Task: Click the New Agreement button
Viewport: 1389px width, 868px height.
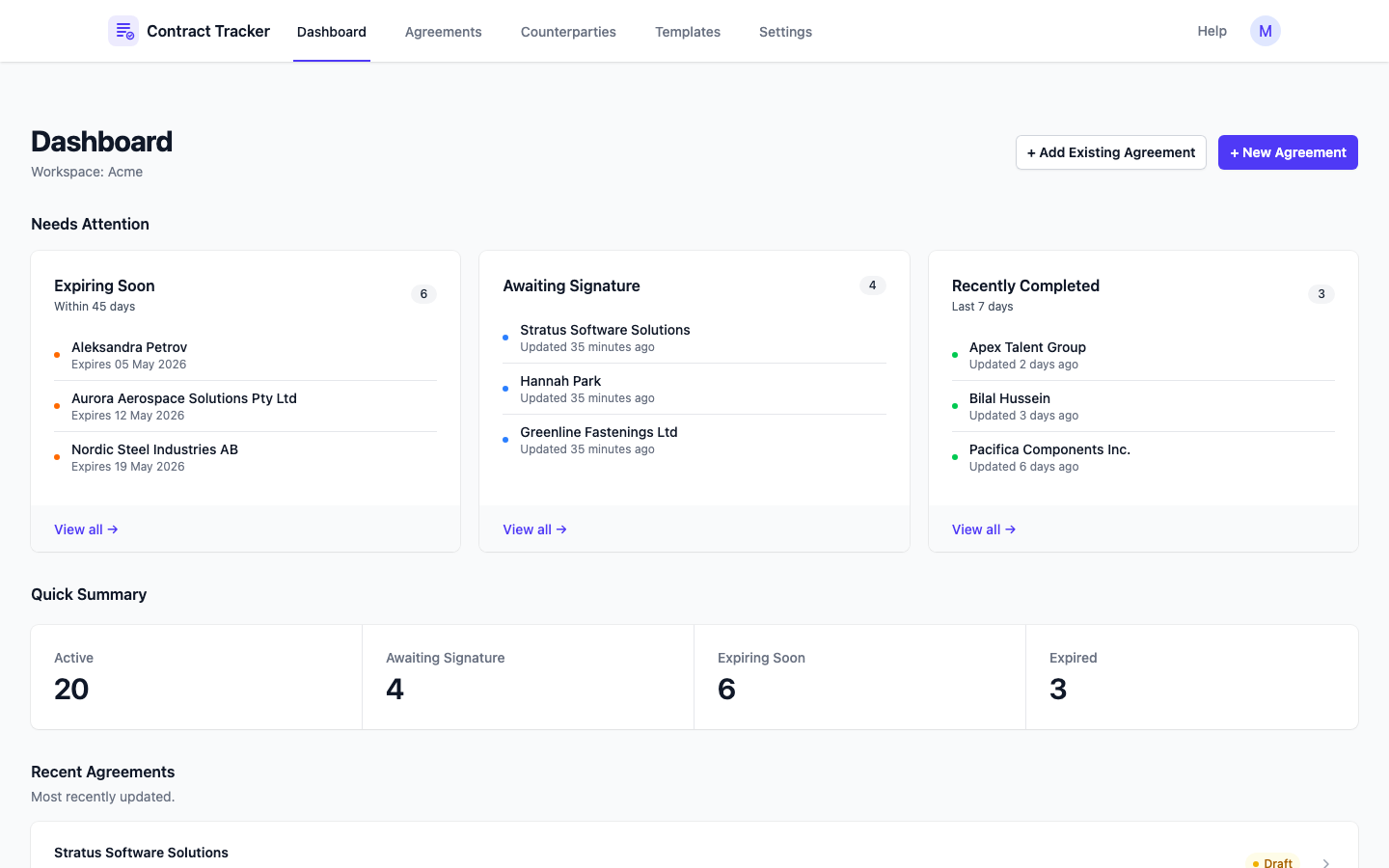Action: click(x=1288, y=152)
